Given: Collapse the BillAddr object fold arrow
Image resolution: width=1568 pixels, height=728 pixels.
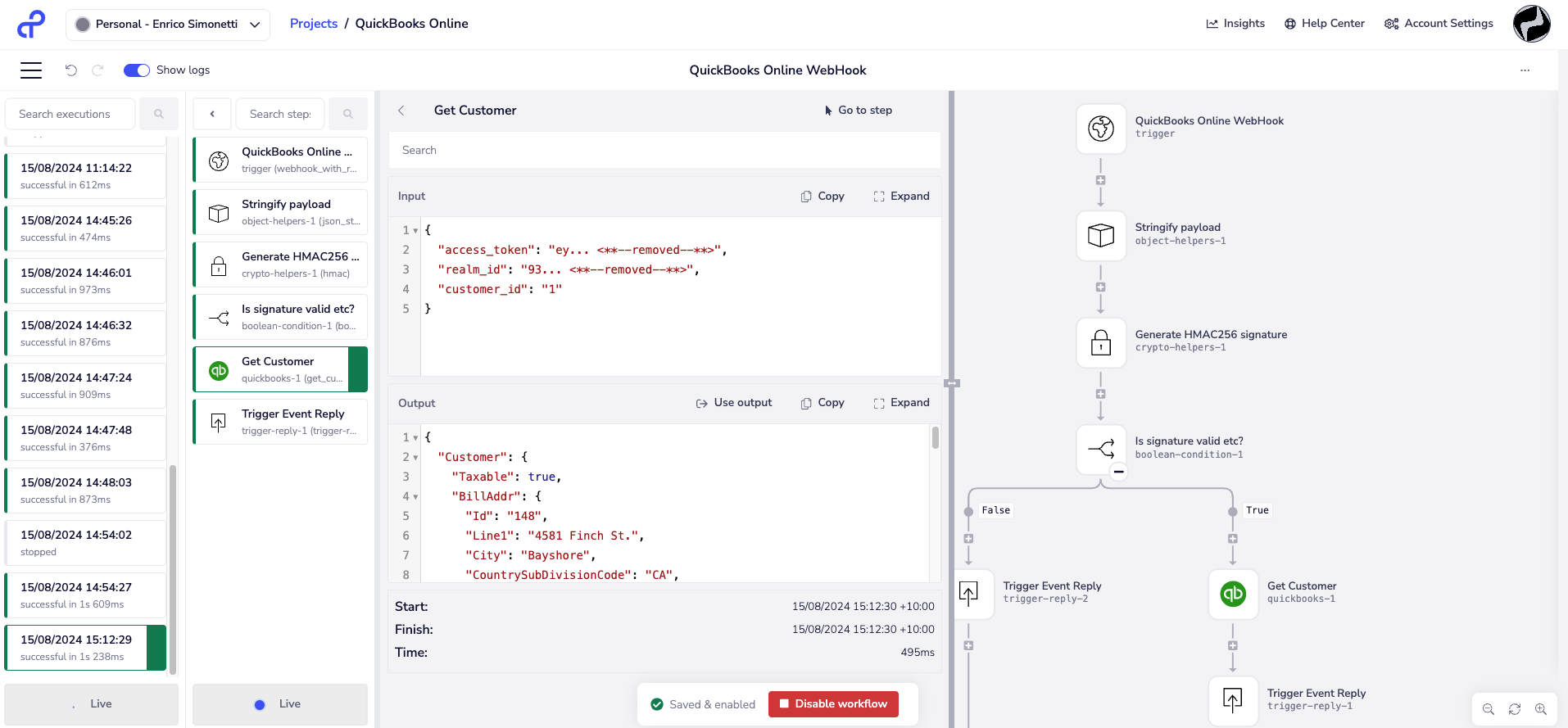Looking at the screenshot, I should 415,497.
